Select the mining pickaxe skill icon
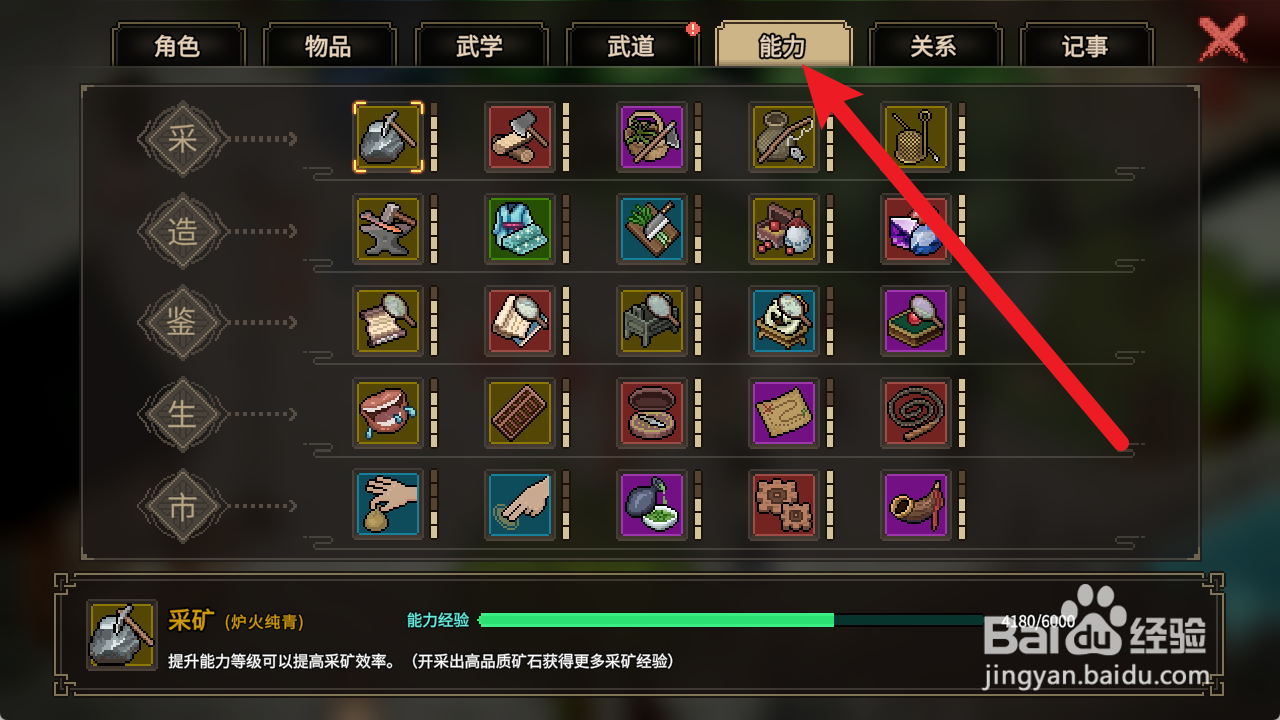The height and width of the screenshot is (720, 1280). pyautogui.click(x=388, y=137)
